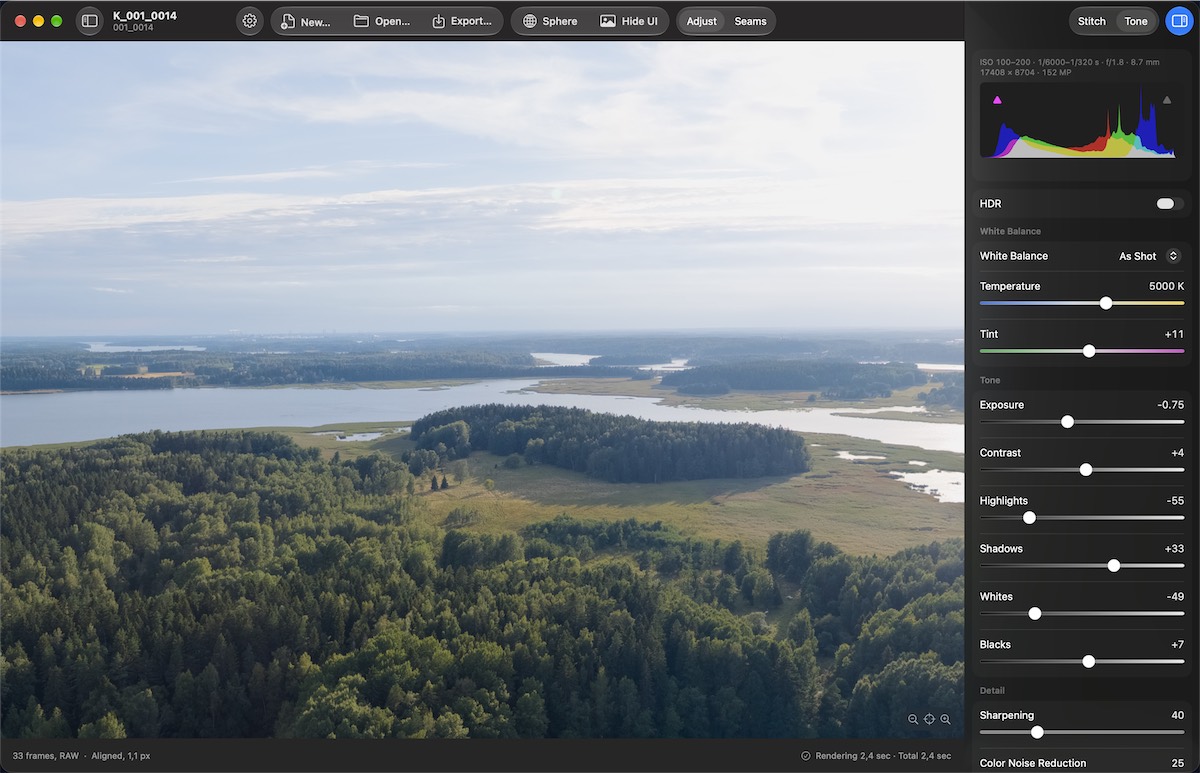Click the Tint slider handle
This screenshot has height=773, width=1200.
1089,351
